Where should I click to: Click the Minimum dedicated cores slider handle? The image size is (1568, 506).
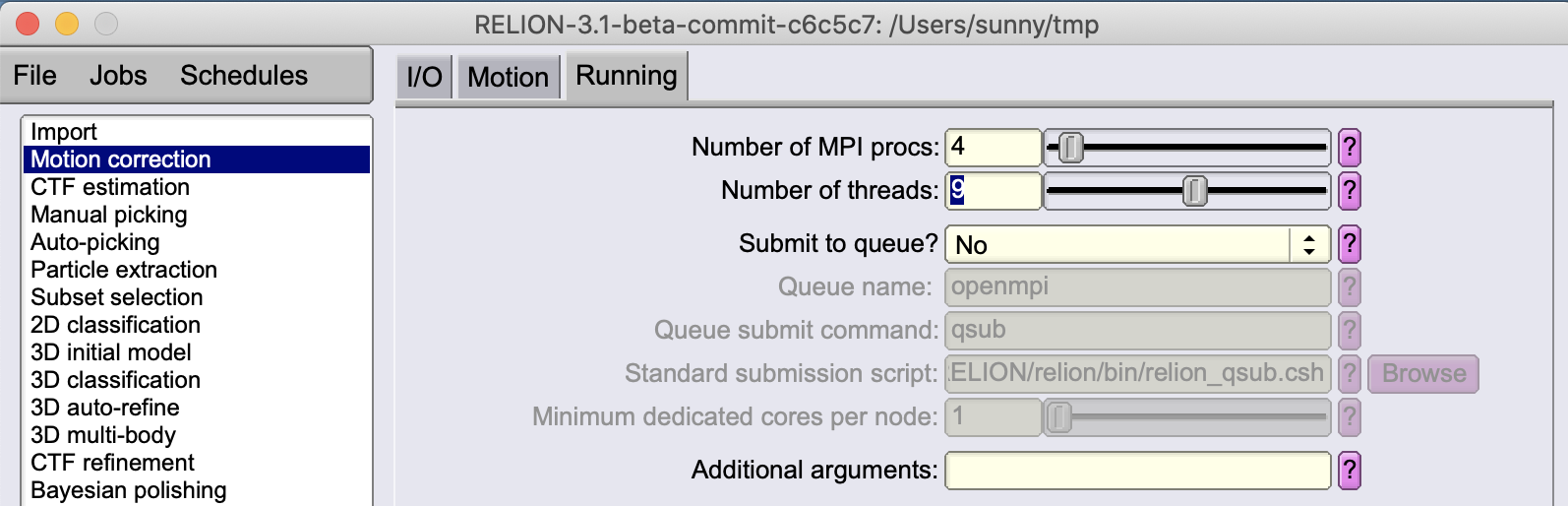[1058, 417]
